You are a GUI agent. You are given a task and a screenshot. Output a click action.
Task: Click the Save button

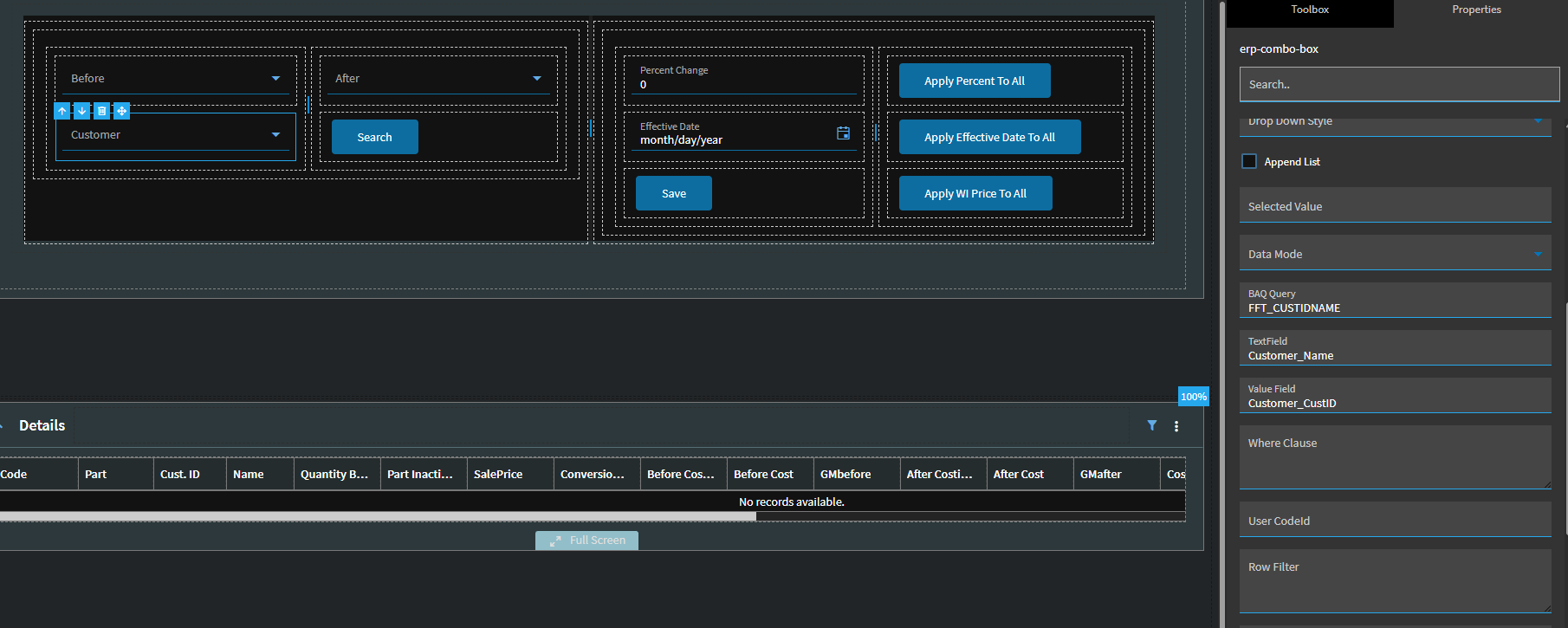(x=673, y=193)
